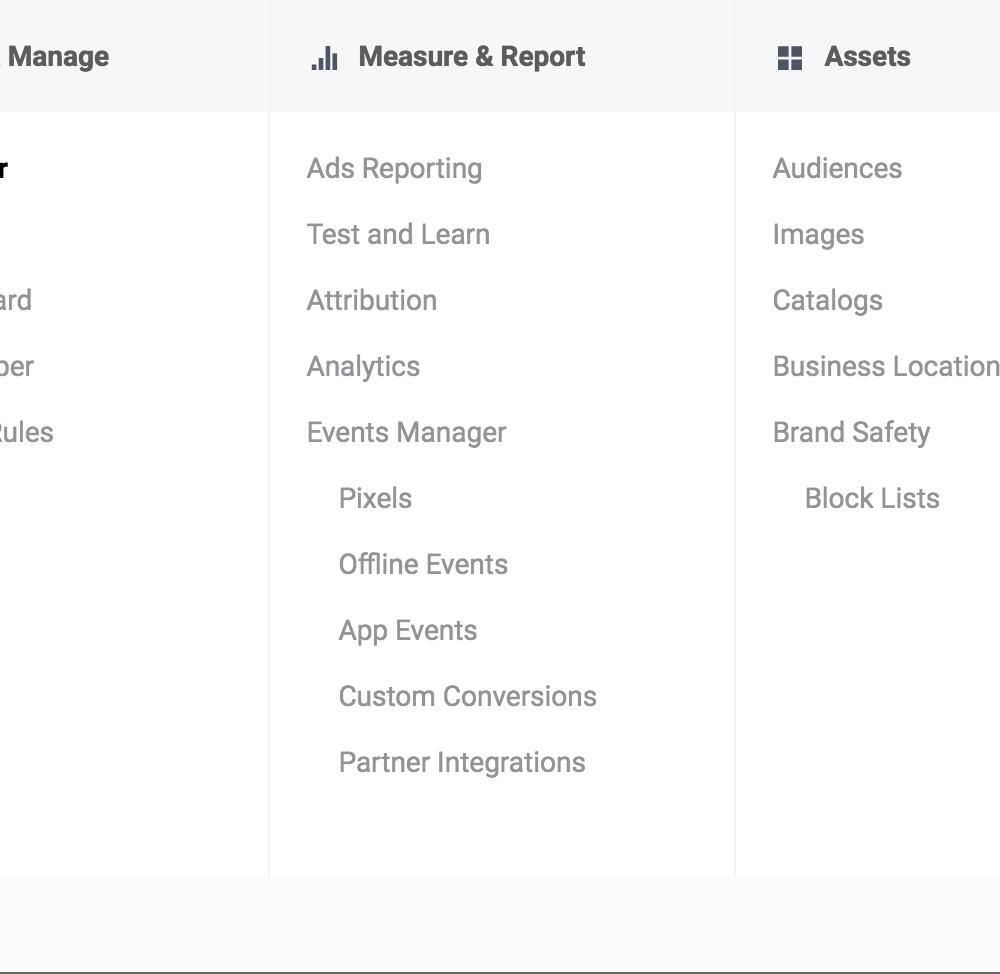Open Brand Safety
Screen dimensions: 1000x974
(851, 432)
